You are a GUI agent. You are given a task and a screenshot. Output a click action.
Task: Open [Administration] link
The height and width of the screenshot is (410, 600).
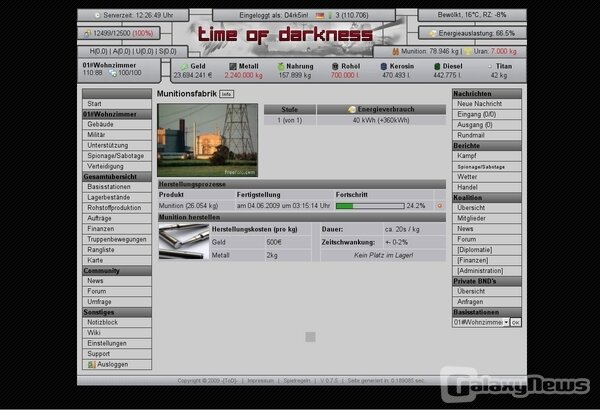click(487, 271)
